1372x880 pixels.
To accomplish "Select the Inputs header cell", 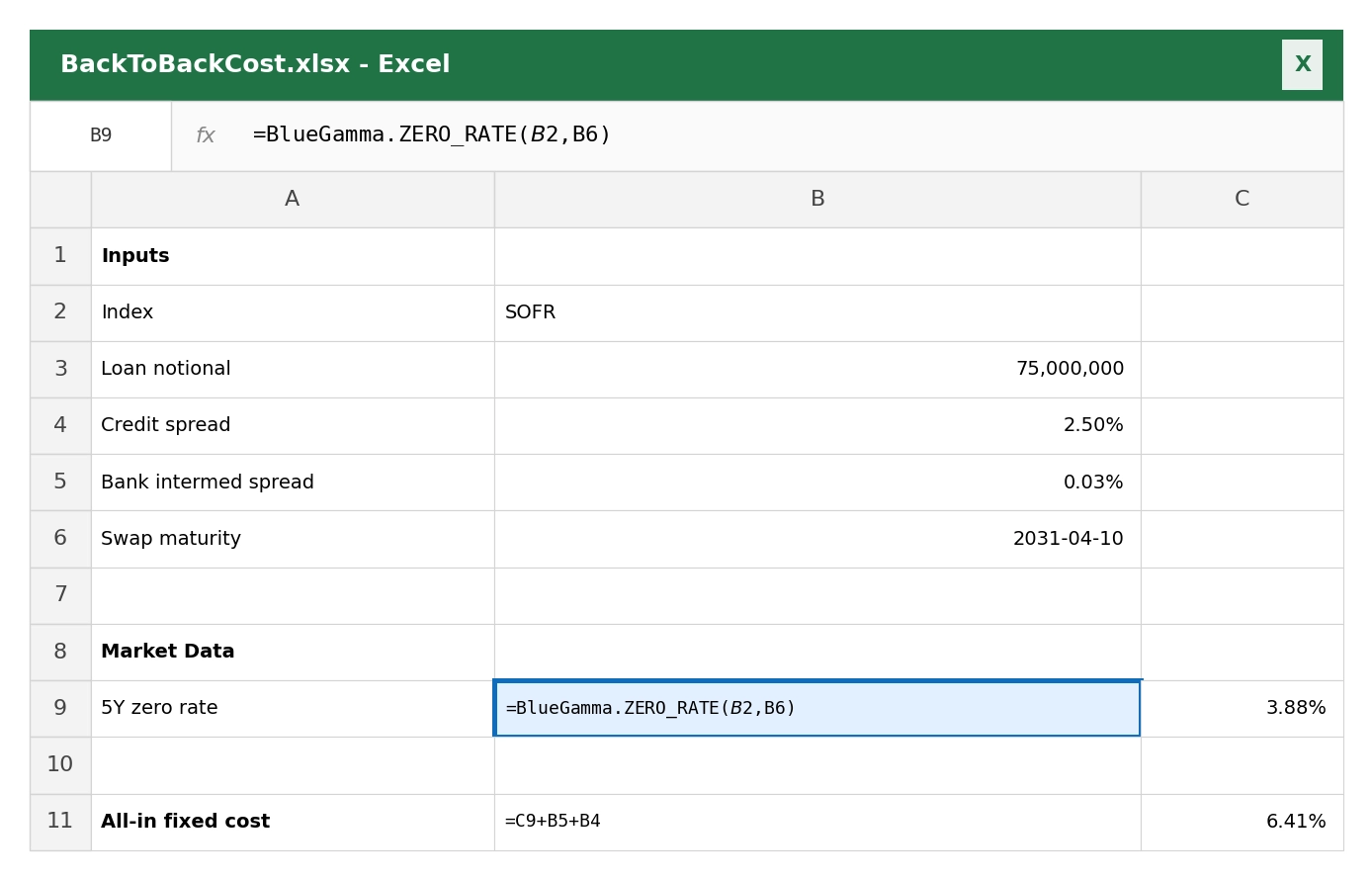I will (292, 255).
